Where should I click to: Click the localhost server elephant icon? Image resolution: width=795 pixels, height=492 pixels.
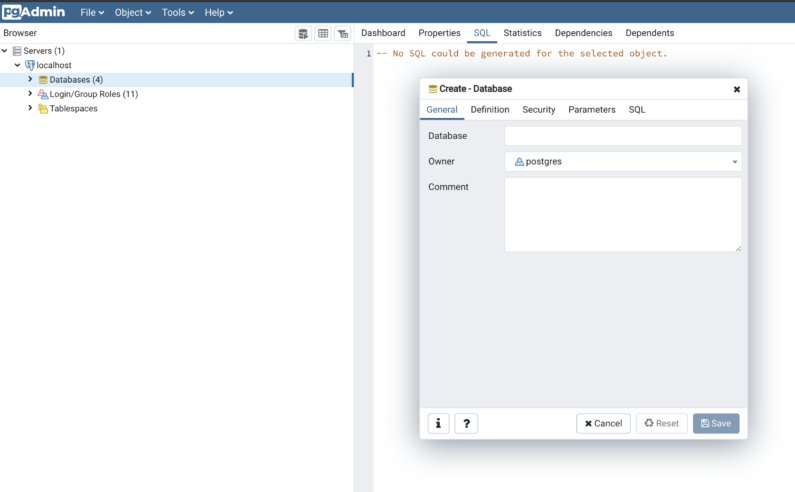pyautogui.click(x=30, y=65)
